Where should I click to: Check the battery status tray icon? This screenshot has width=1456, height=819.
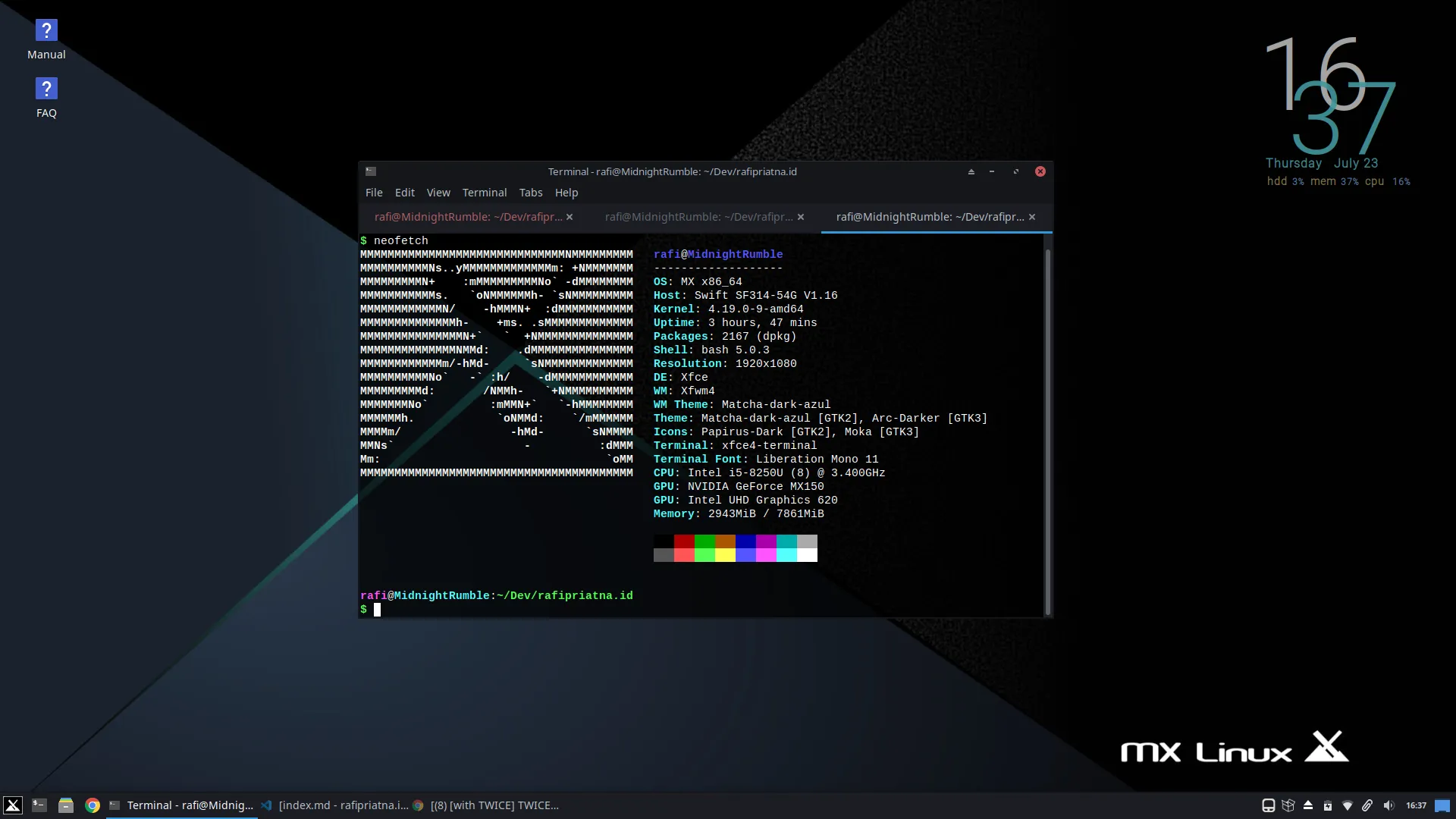pyautogui.click(x=1327, y=805)
